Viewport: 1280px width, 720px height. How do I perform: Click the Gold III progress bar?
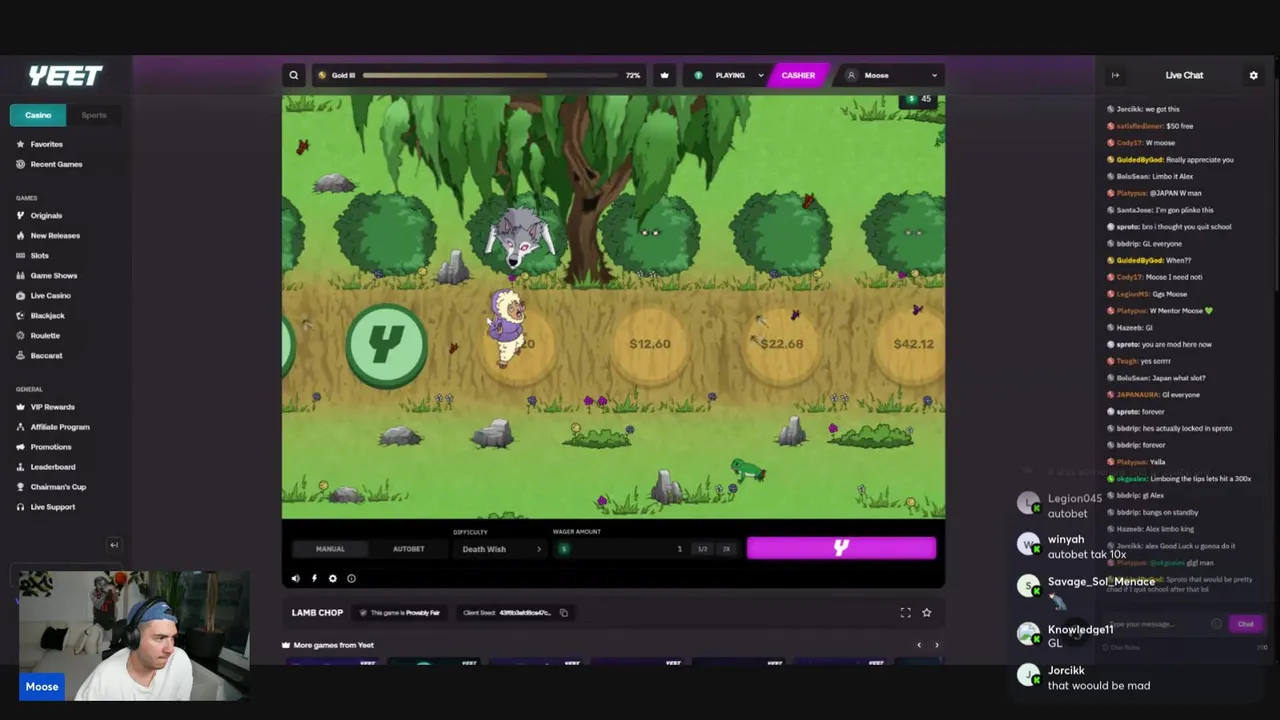point(490,75)
